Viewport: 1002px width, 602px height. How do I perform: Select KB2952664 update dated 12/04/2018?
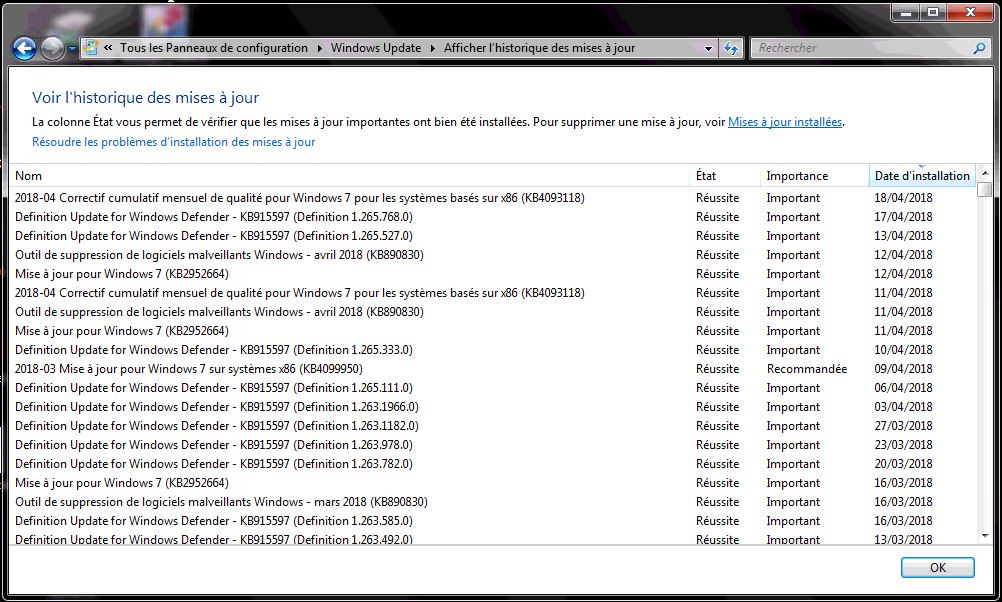(492, 274)
